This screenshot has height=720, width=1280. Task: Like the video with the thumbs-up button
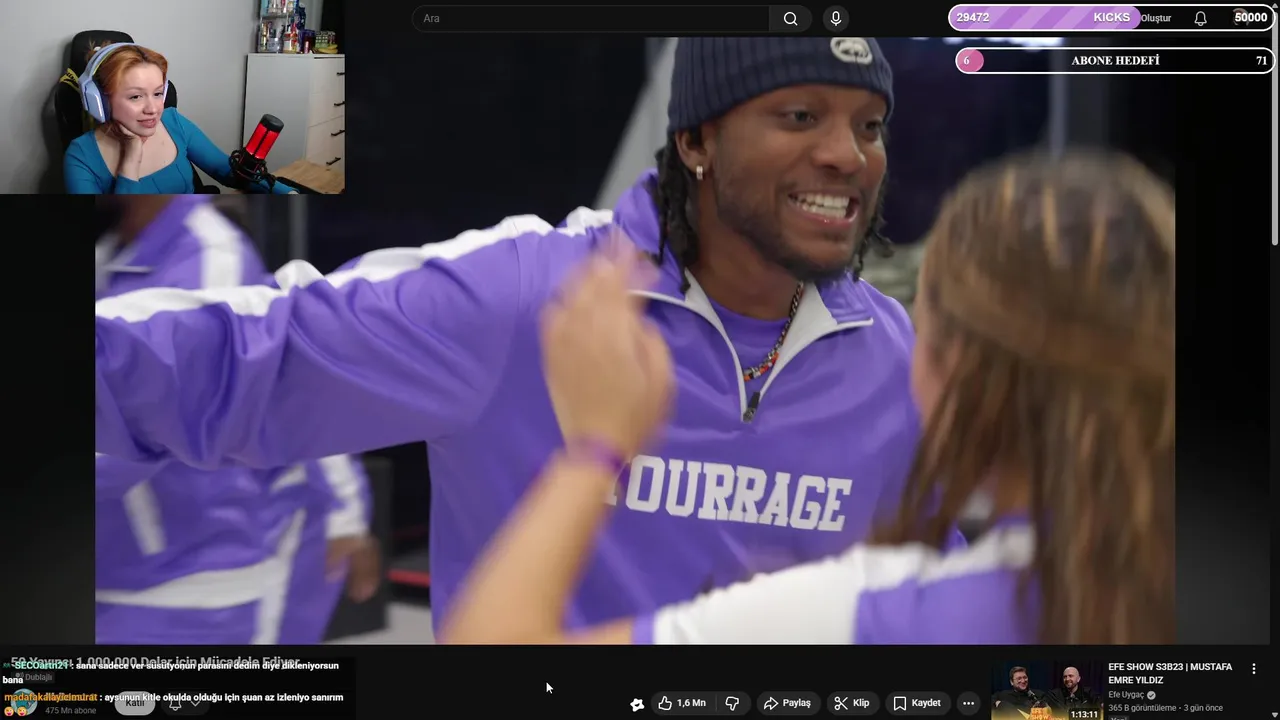(x=682, y=703)
